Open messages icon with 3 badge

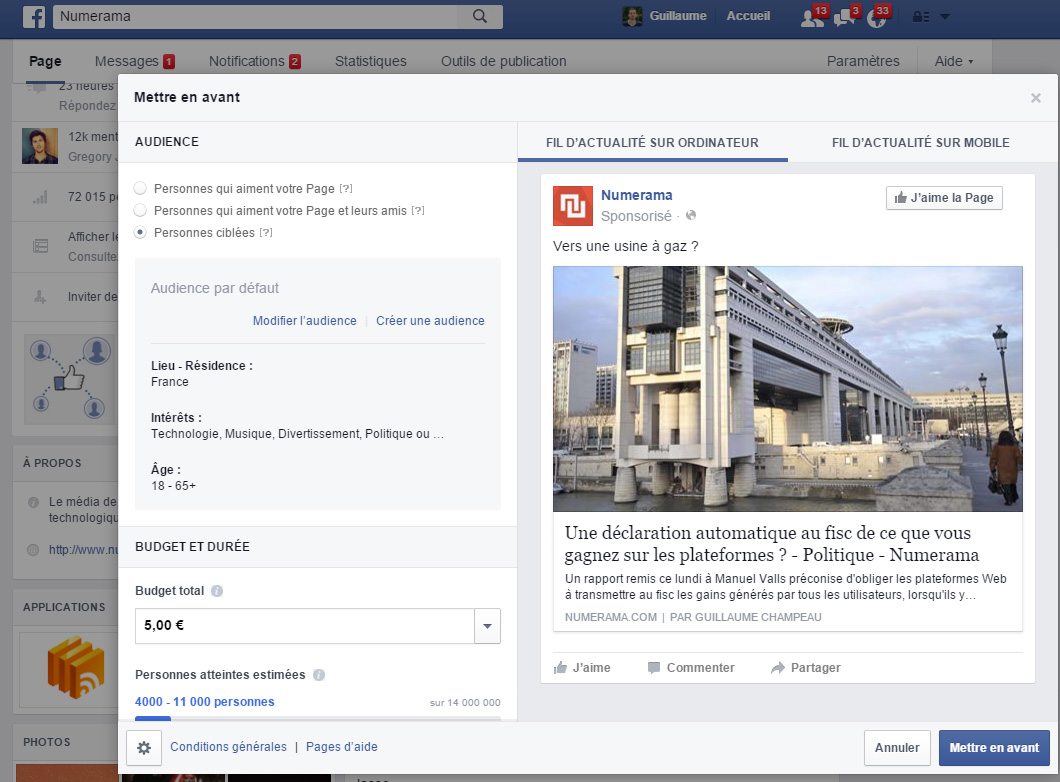tap(845, 16)
